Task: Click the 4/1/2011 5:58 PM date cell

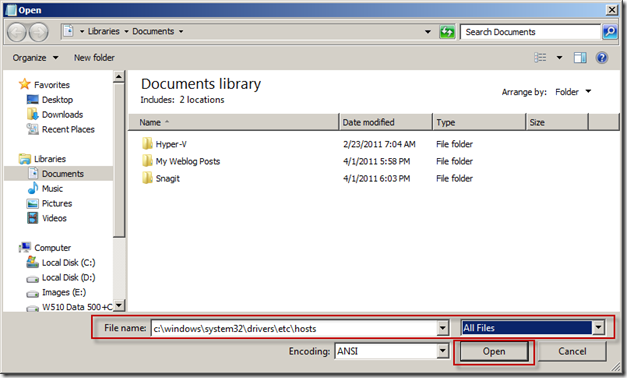Action: (x=376, y=161)
